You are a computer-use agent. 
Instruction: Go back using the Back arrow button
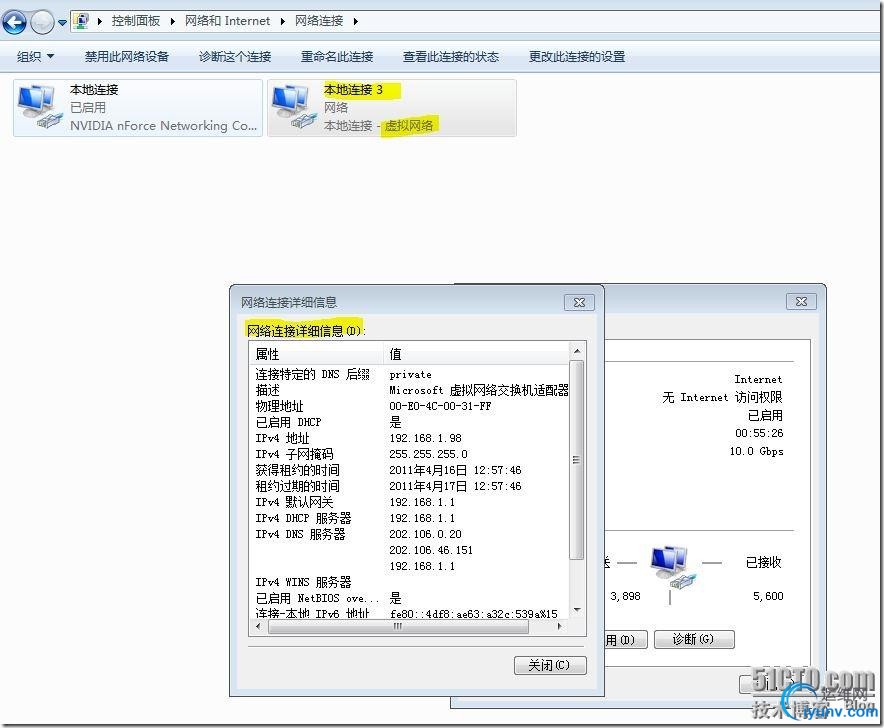[x=14, y=22]
